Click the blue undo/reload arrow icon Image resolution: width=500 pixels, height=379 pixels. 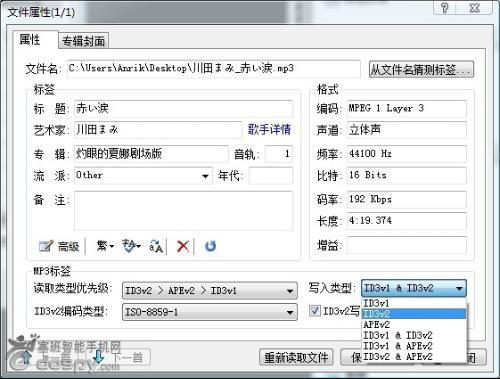[x=210, y=246]
